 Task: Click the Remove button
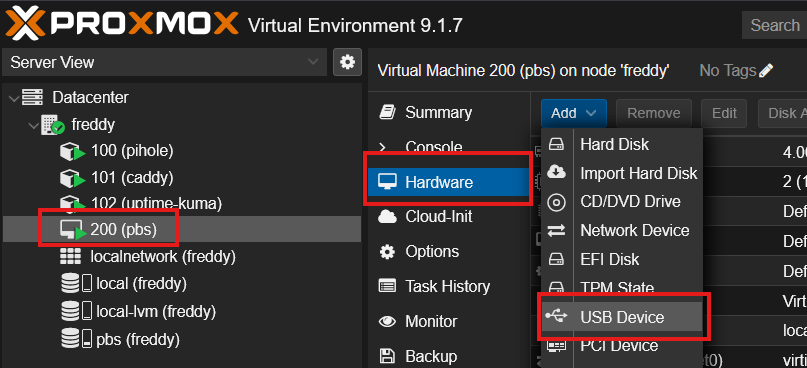point(654,113)
